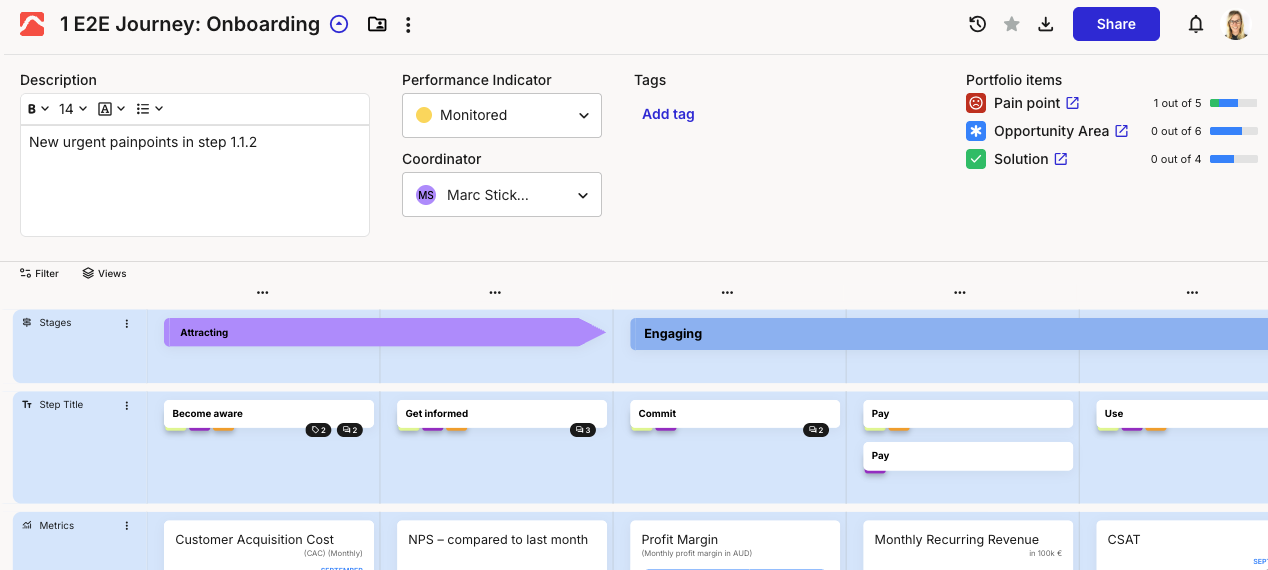
Task: Open the Solution external link
Action: pos(1061,159)
